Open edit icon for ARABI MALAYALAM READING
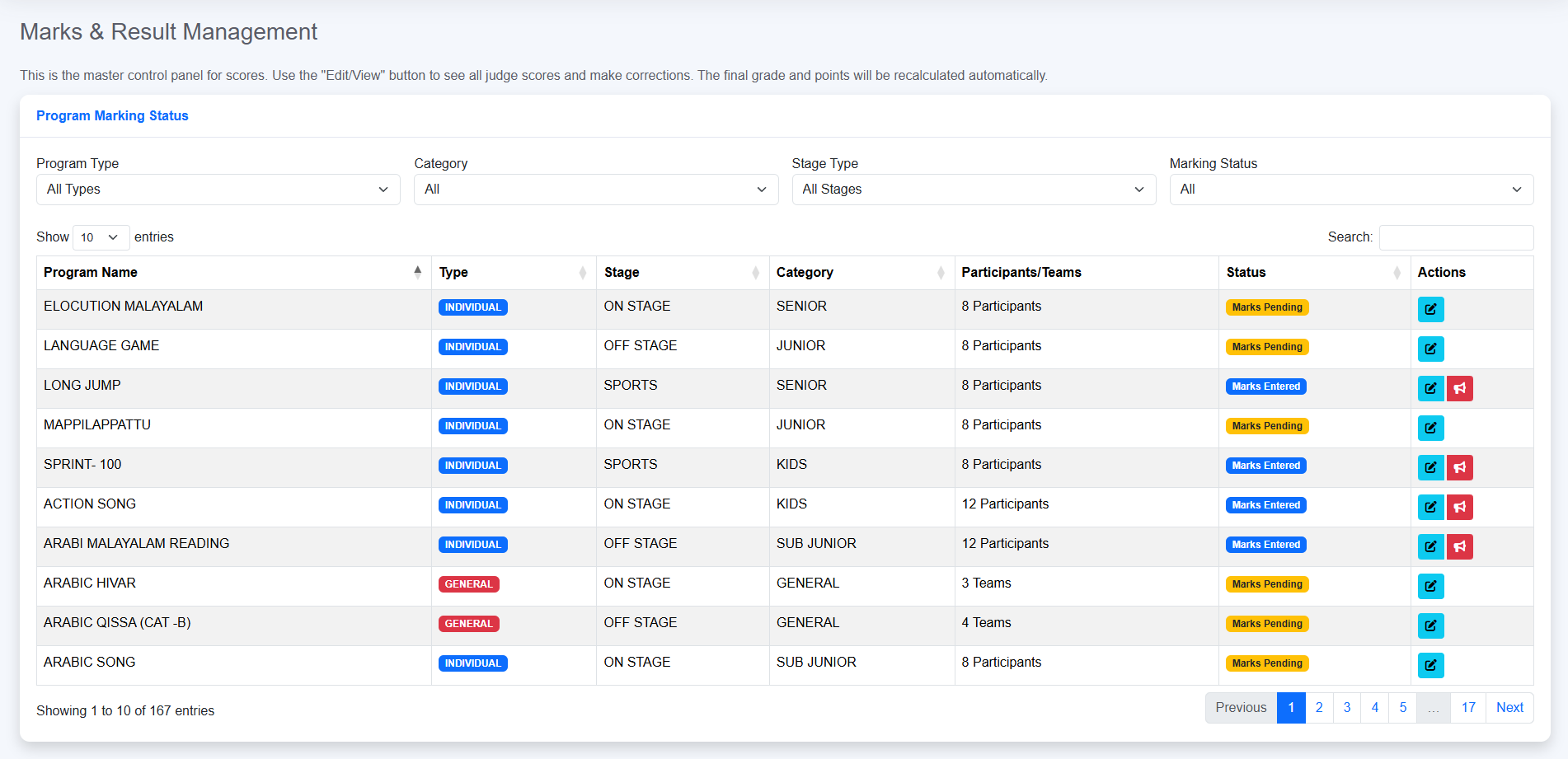1568x759 pixels. pos(1430,546)
